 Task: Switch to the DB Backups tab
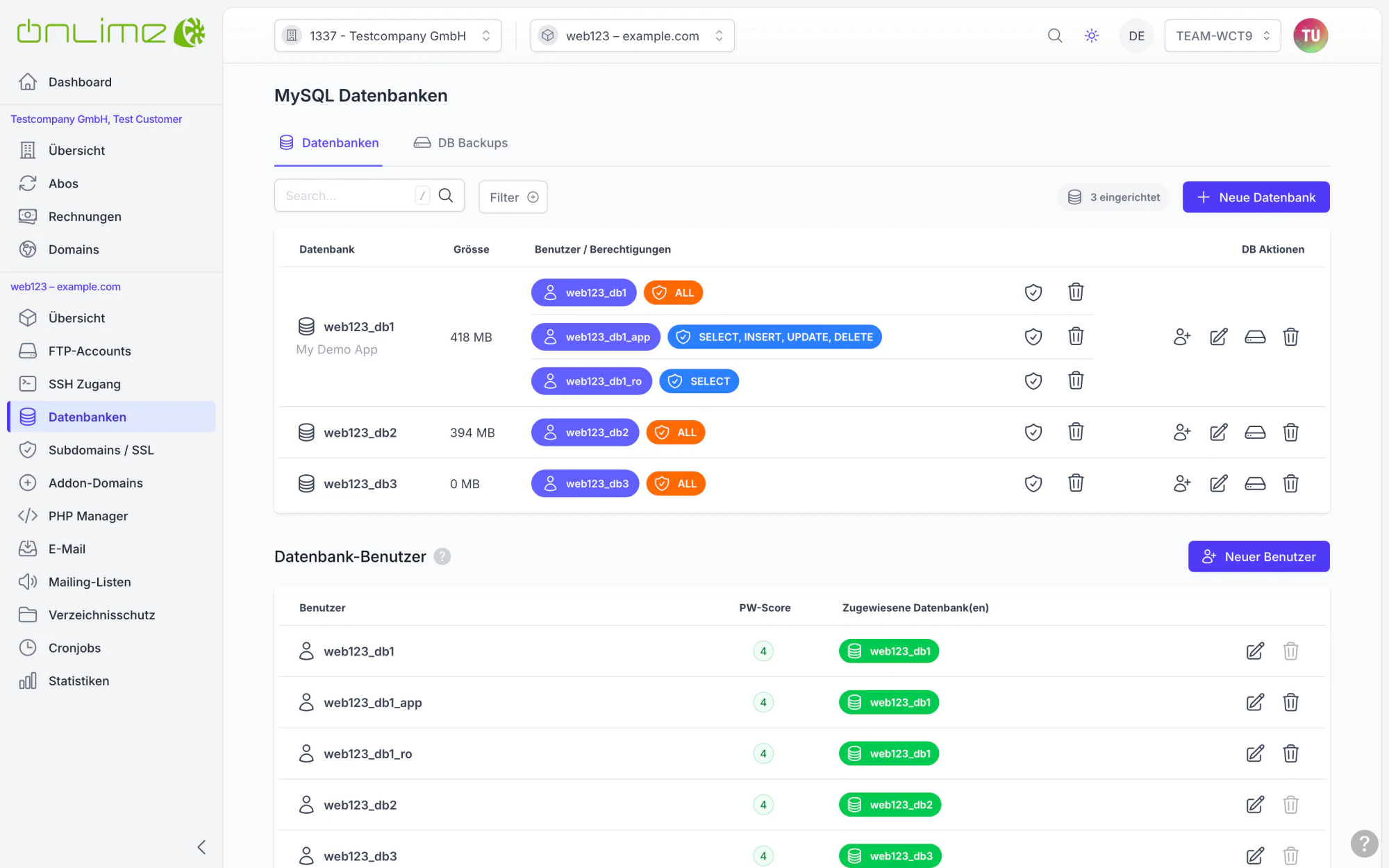[x=460, y=142]
